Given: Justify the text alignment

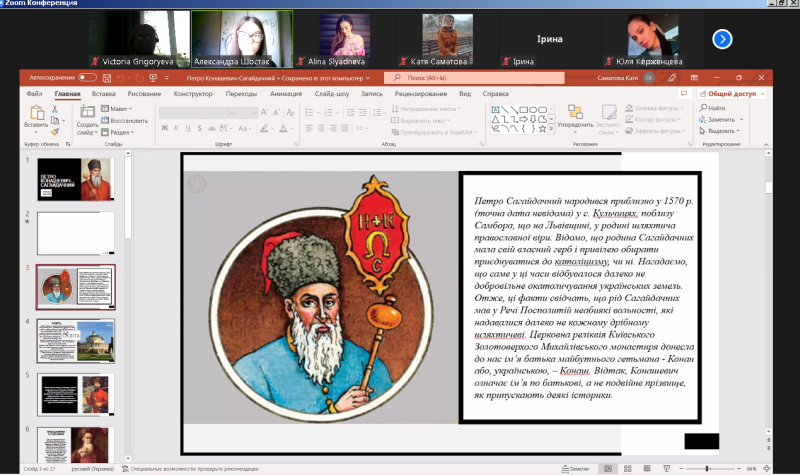Looking at the screenshot, I should [x=345, y=128].
